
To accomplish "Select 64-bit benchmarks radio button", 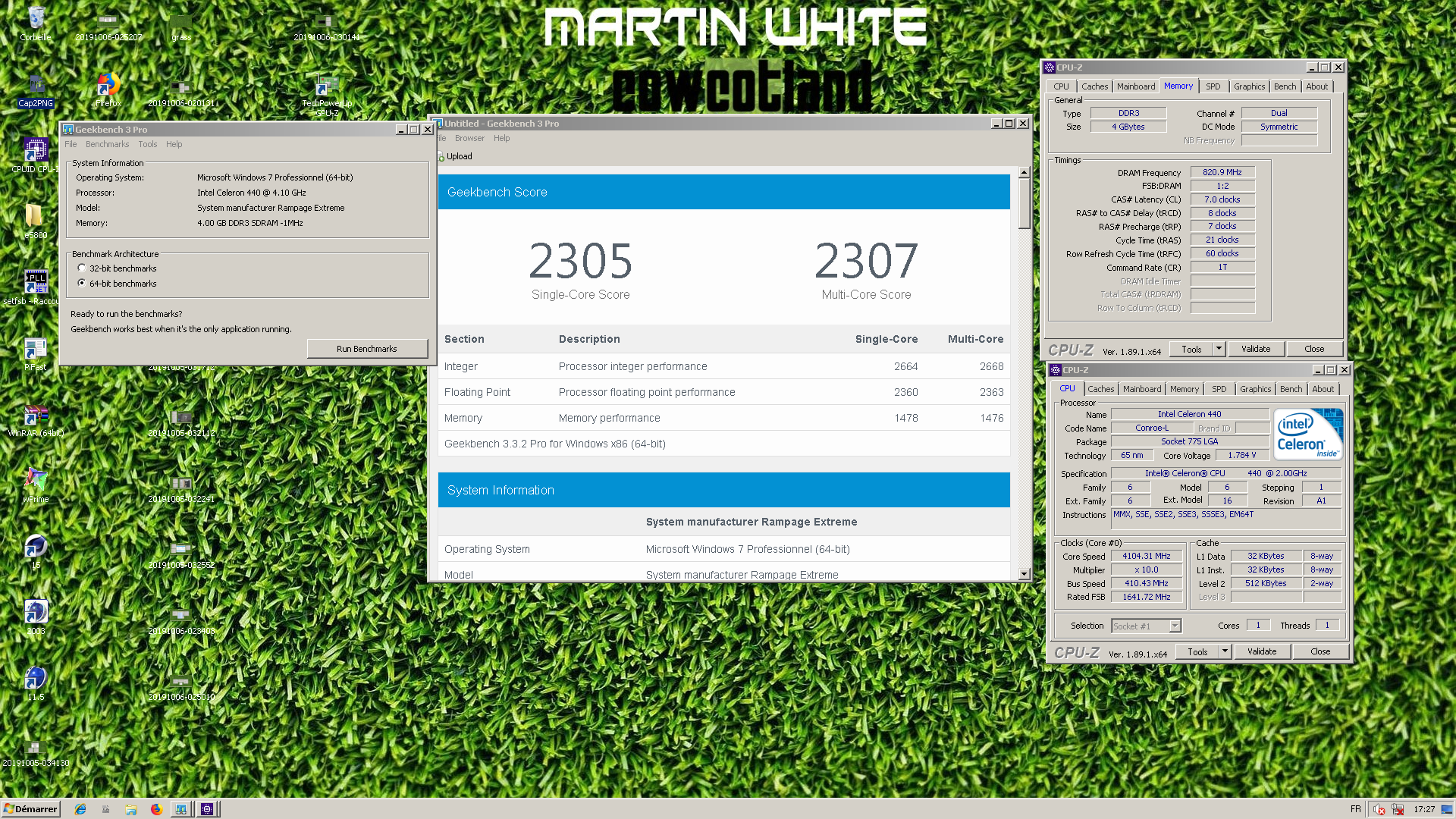I will coord(82,284).
